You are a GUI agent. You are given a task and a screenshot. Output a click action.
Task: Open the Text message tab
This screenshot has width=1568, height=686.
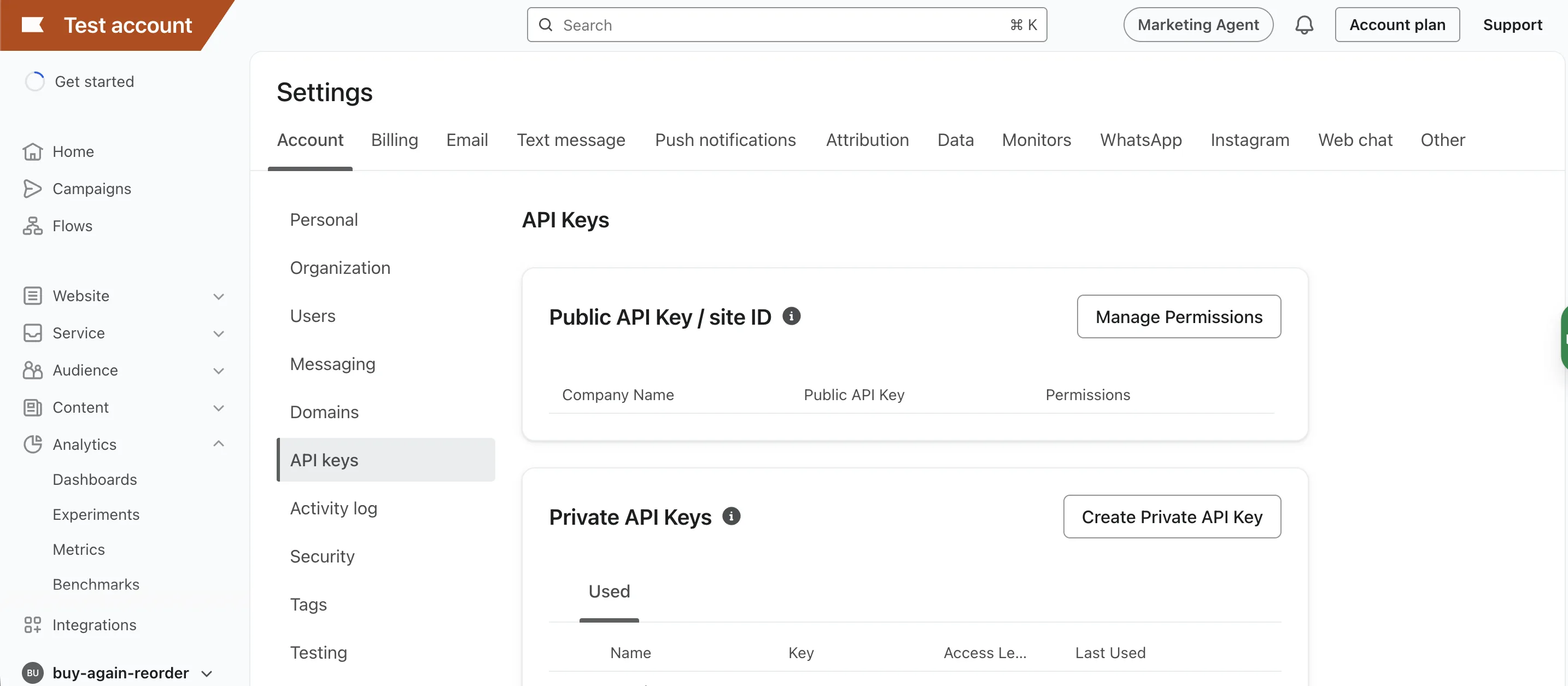[571, 140]
